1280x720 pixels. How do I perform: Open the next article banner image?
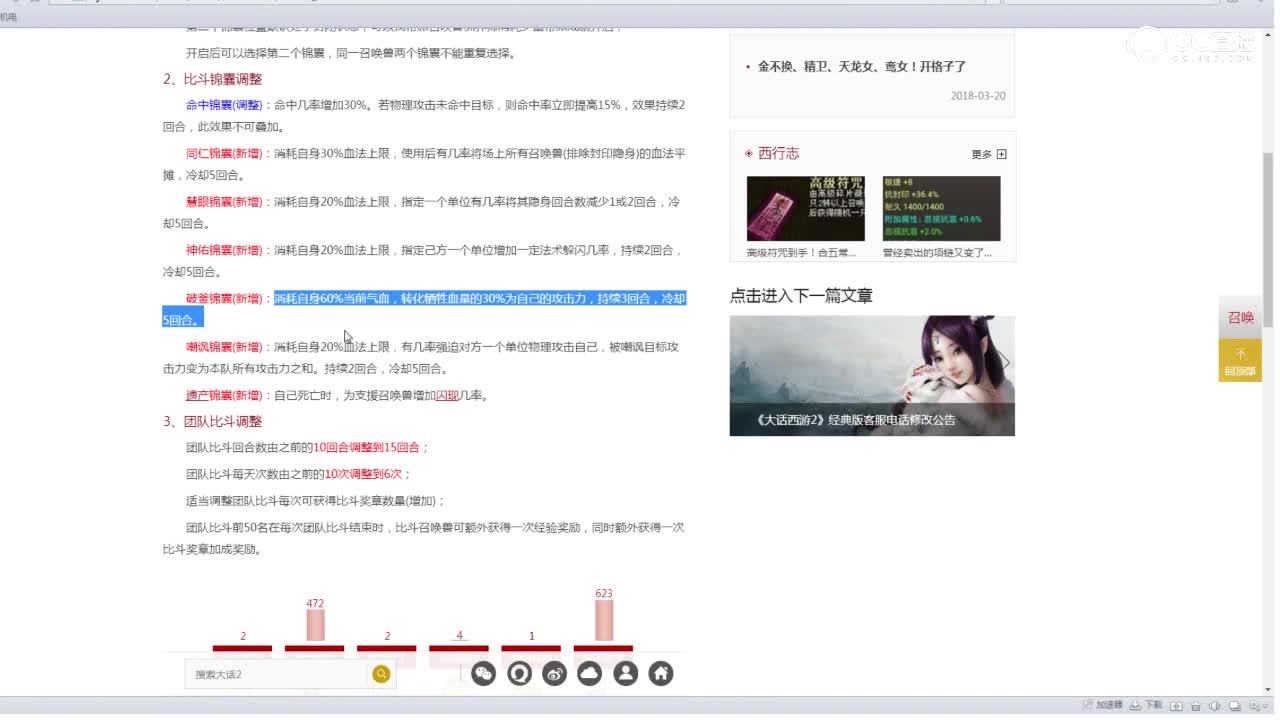(x=872, y=376)
